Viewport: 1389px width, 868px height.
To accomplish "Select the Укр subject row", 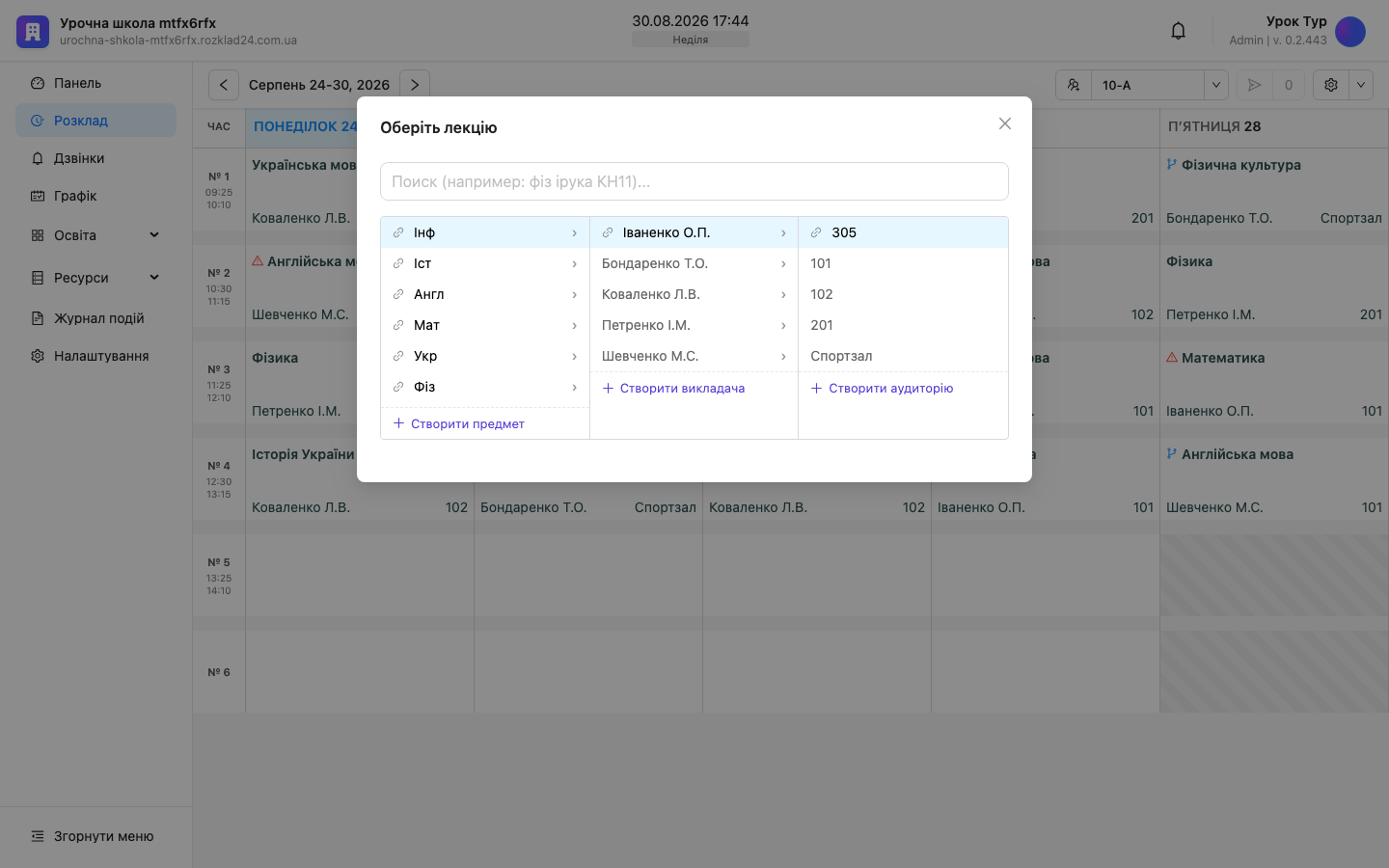I will 485,356.
